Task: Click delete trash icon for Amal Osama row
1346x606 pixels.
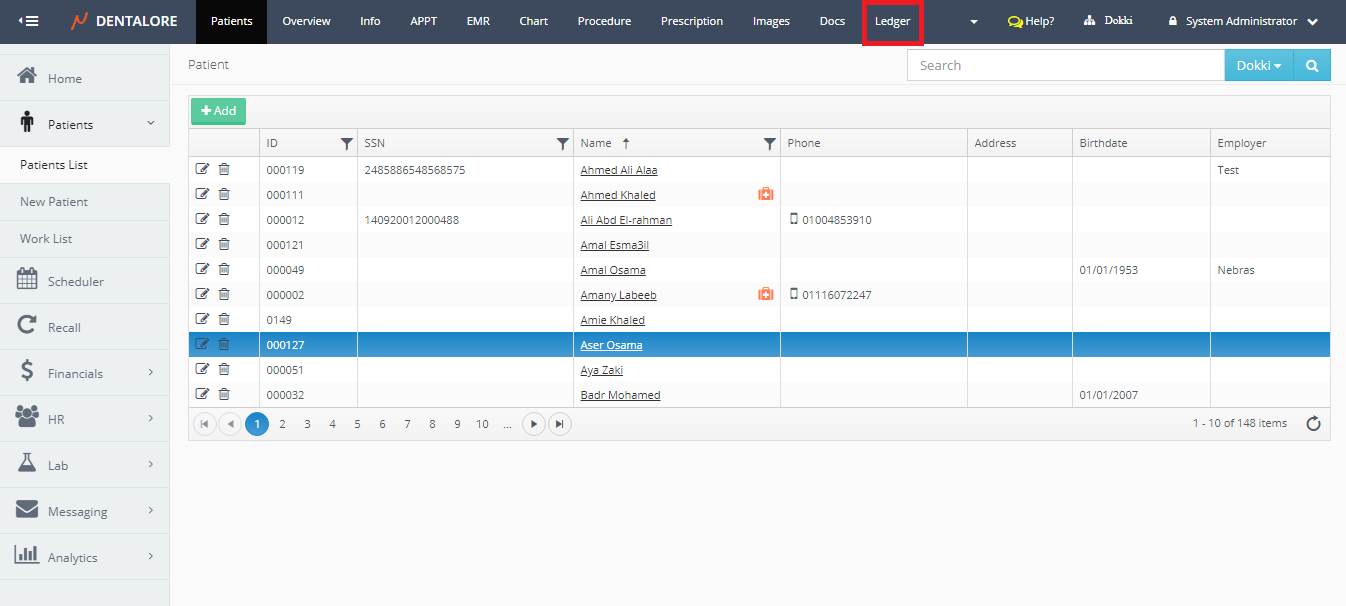Action: [x=224, y=269]
